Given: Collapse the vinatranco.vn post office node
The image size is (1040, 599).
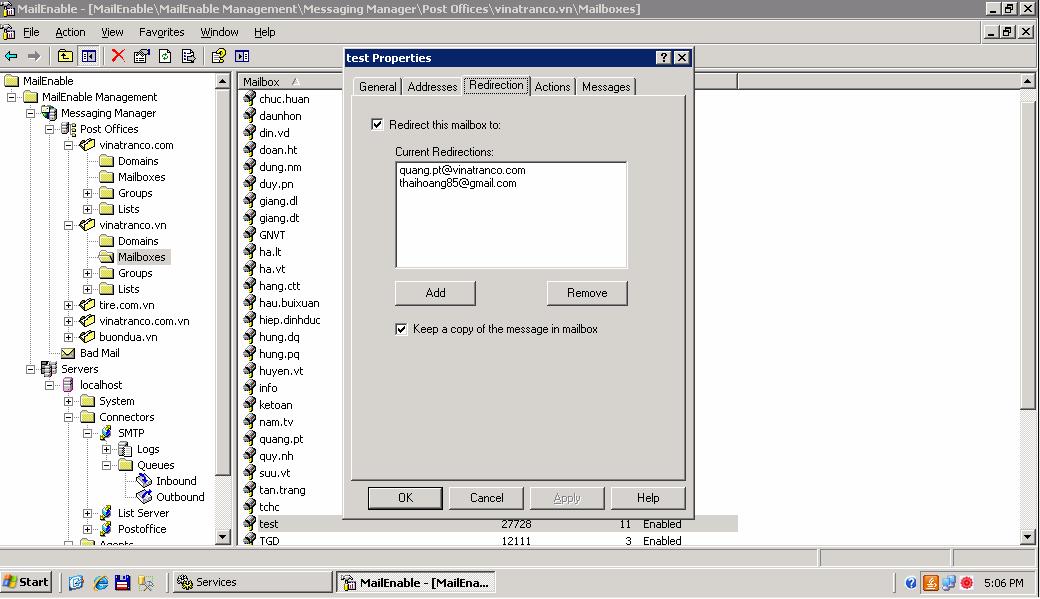Looking at the screenshot, I should (x=68, y=226).
